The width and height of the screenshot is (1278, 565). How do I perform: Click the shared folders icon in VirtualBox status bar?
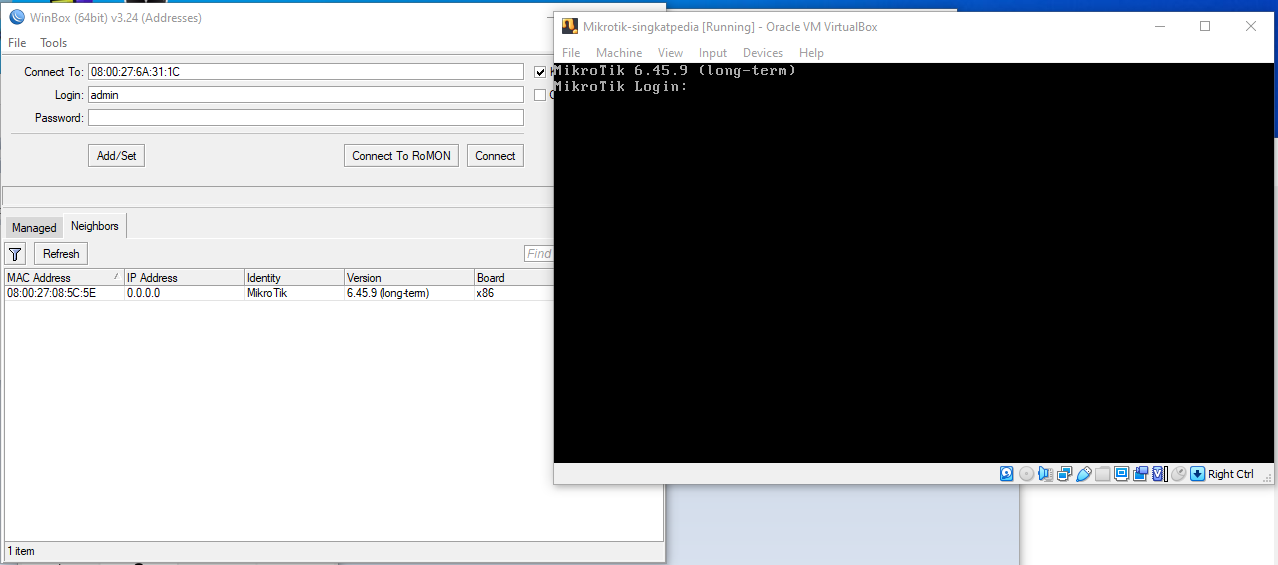(x=1102, y=474)
